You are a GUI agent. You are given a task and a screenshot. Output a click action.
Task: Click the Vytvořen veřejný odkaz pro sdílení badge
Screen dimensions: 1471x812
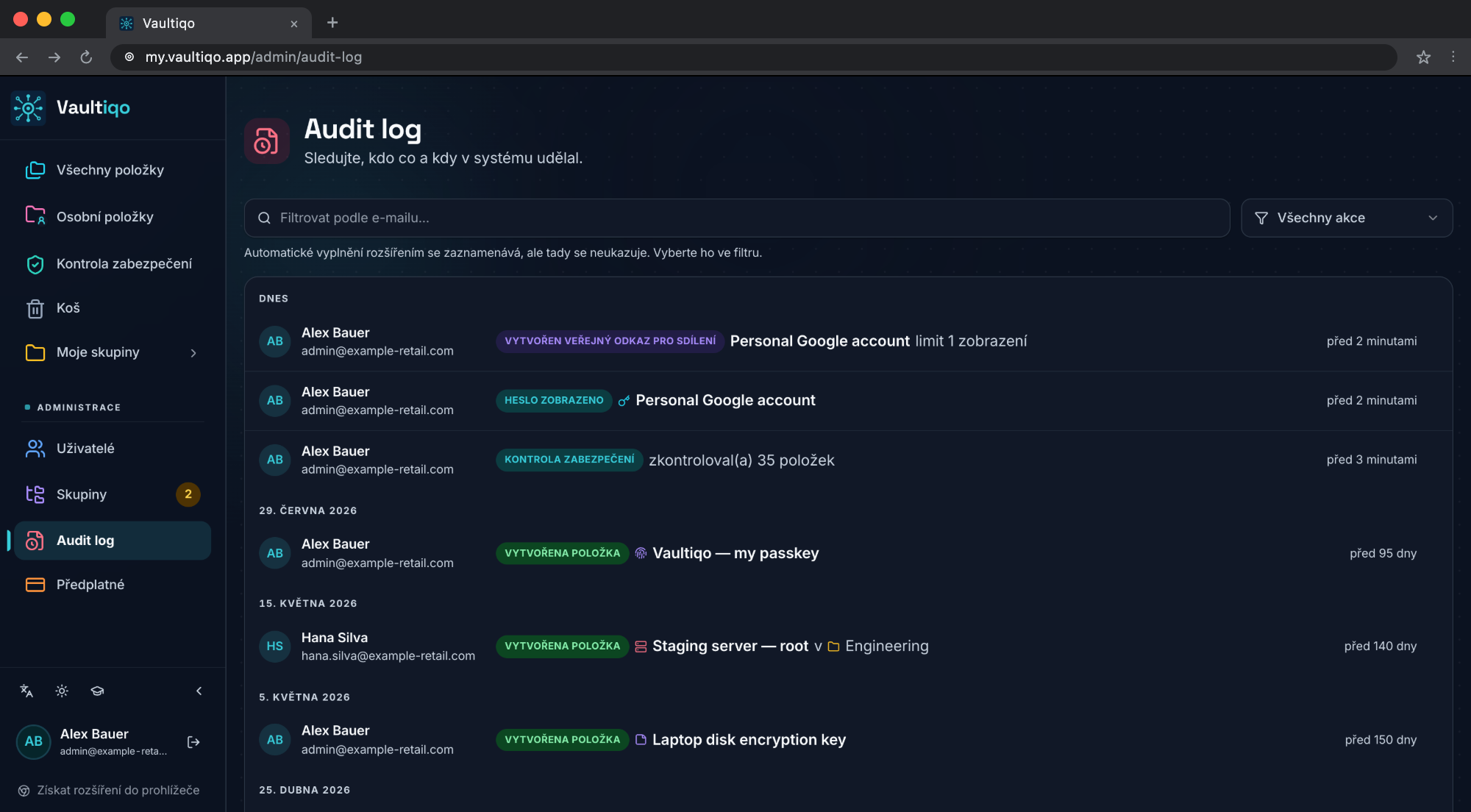pyautogui.click(x=610, y=341)
